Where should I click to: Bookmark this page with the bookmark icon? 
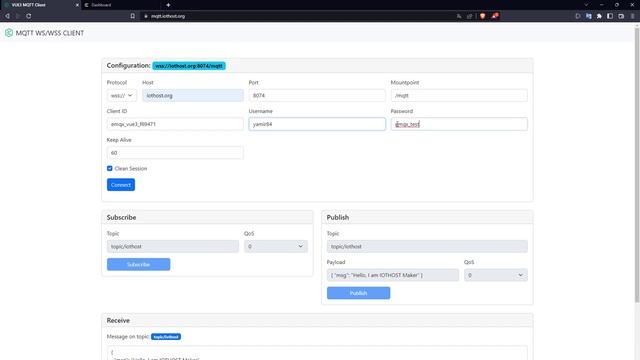pyautogui.click(x=133, y=16)
